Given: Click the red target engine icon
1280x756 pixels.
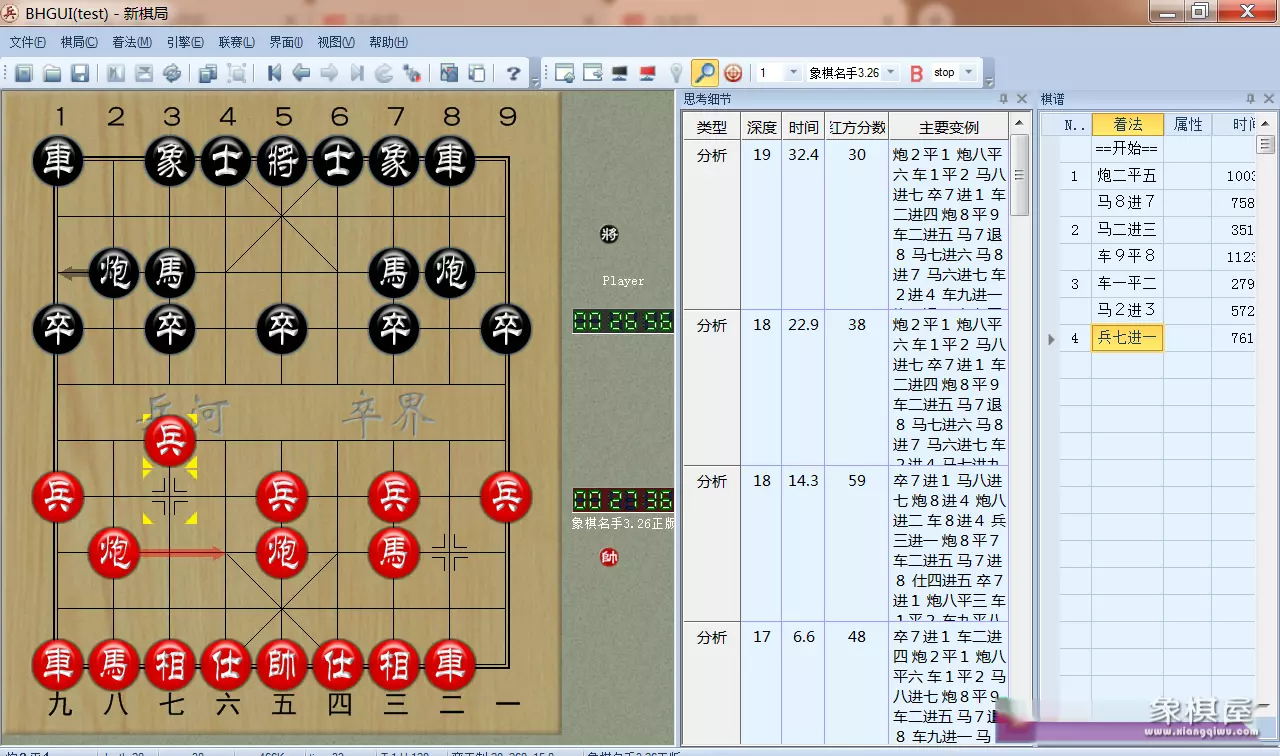Looking at the screenshot, I should (733, 73).
